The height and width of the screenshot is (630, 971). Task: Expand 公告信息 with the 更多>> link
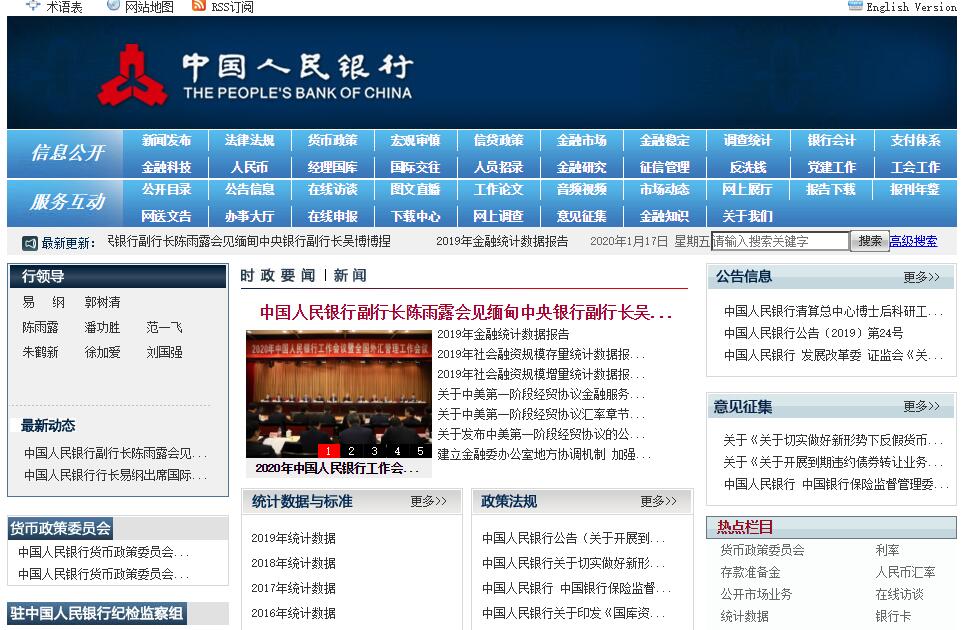921,277
